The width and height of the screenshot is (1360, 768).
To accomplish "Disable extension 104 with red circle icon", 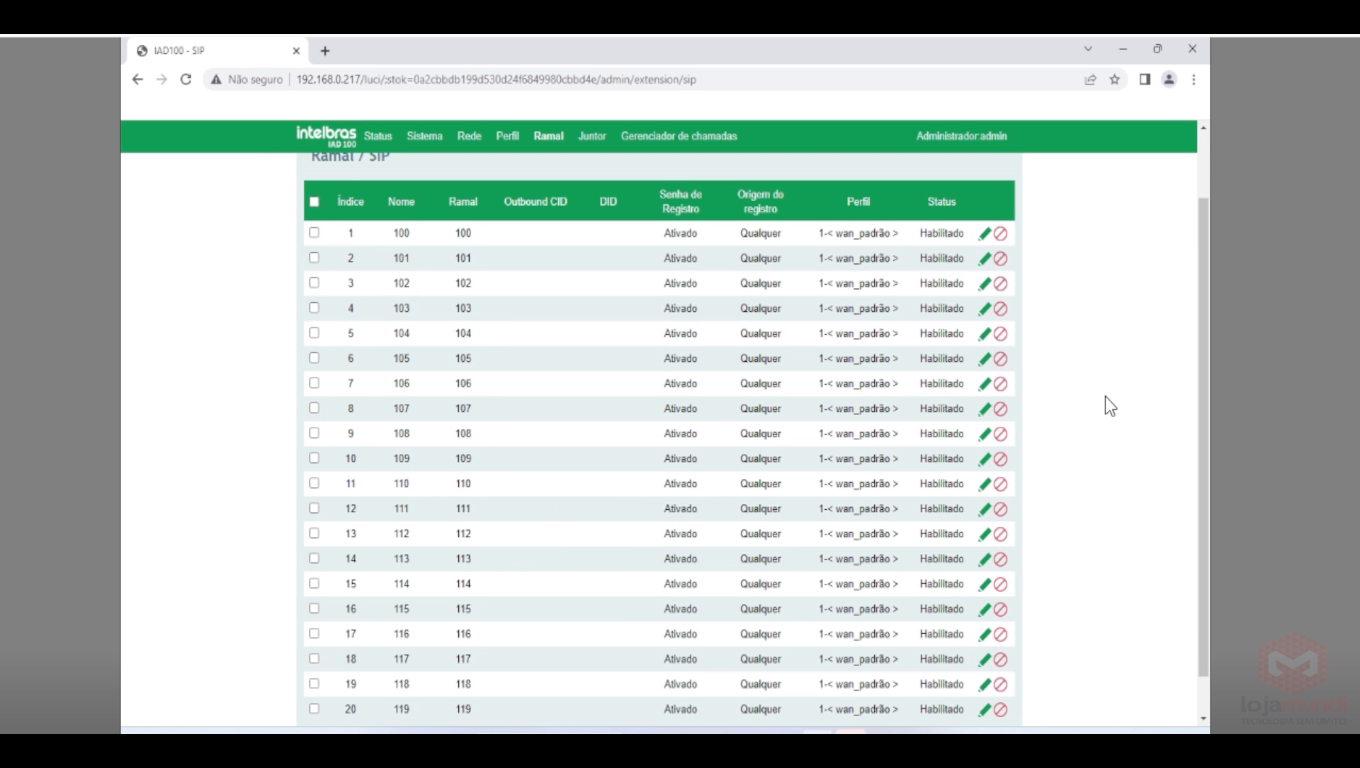I will coord(1000,333).
